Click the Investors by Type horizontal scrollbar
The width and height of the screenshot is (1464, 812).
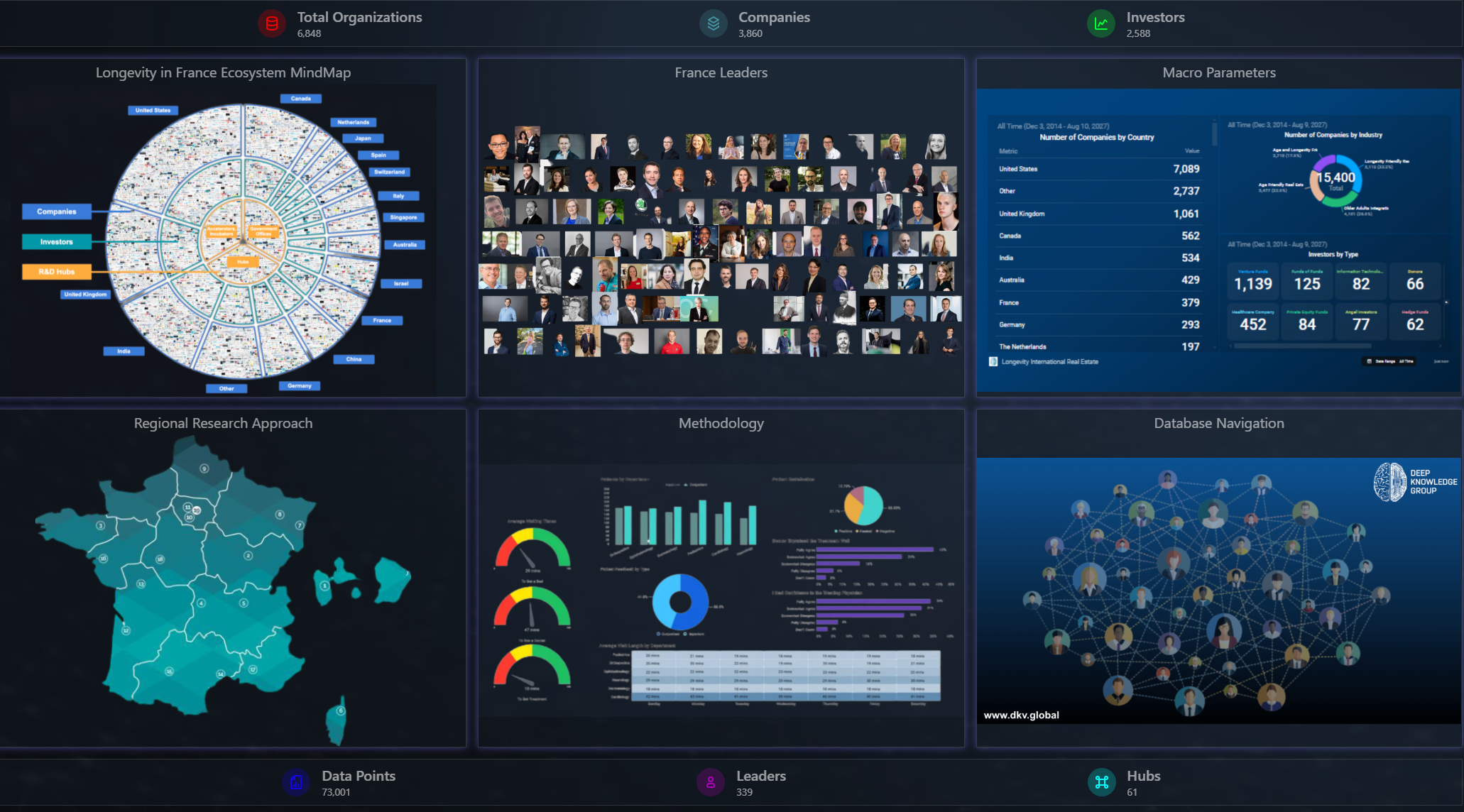tap(1302, 346)
